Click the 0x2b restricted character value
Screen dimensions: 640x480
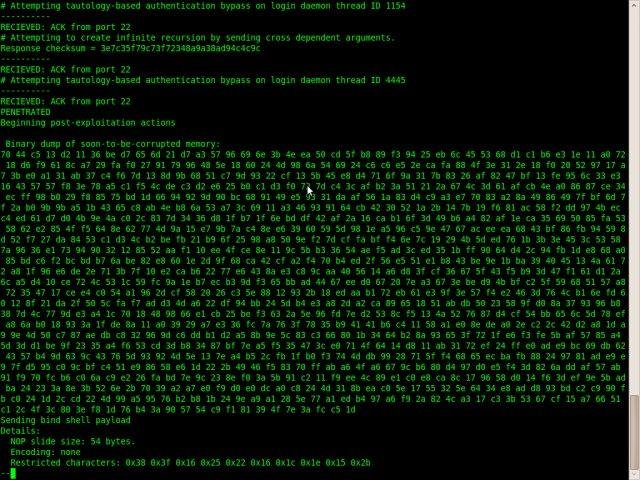pos(360,463)
